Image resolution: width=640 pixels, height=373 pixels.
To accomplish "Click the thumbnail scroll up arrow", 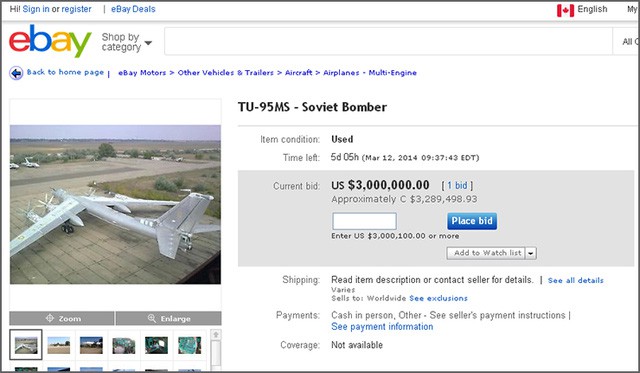I will point(216,335).
